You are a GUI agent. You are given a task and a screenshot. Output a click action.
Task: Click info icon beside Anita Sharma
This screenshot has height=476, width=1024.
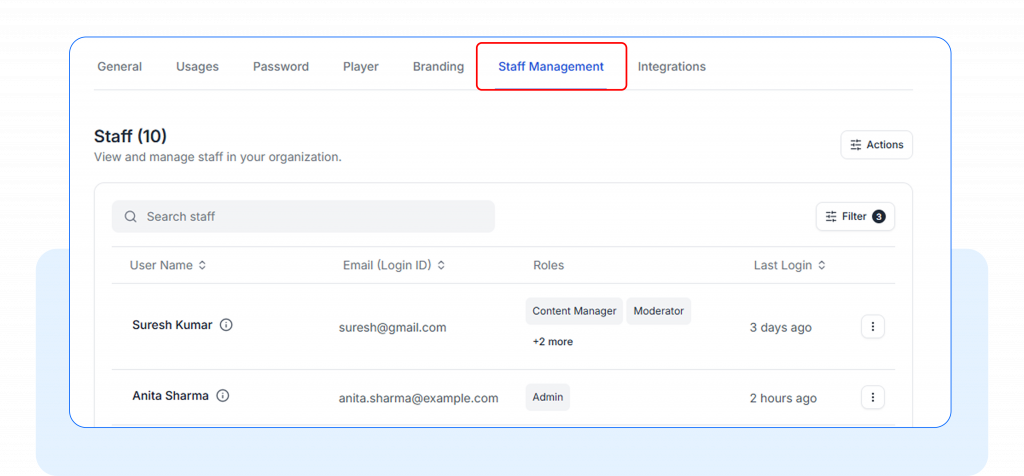[x=223, y=396]
